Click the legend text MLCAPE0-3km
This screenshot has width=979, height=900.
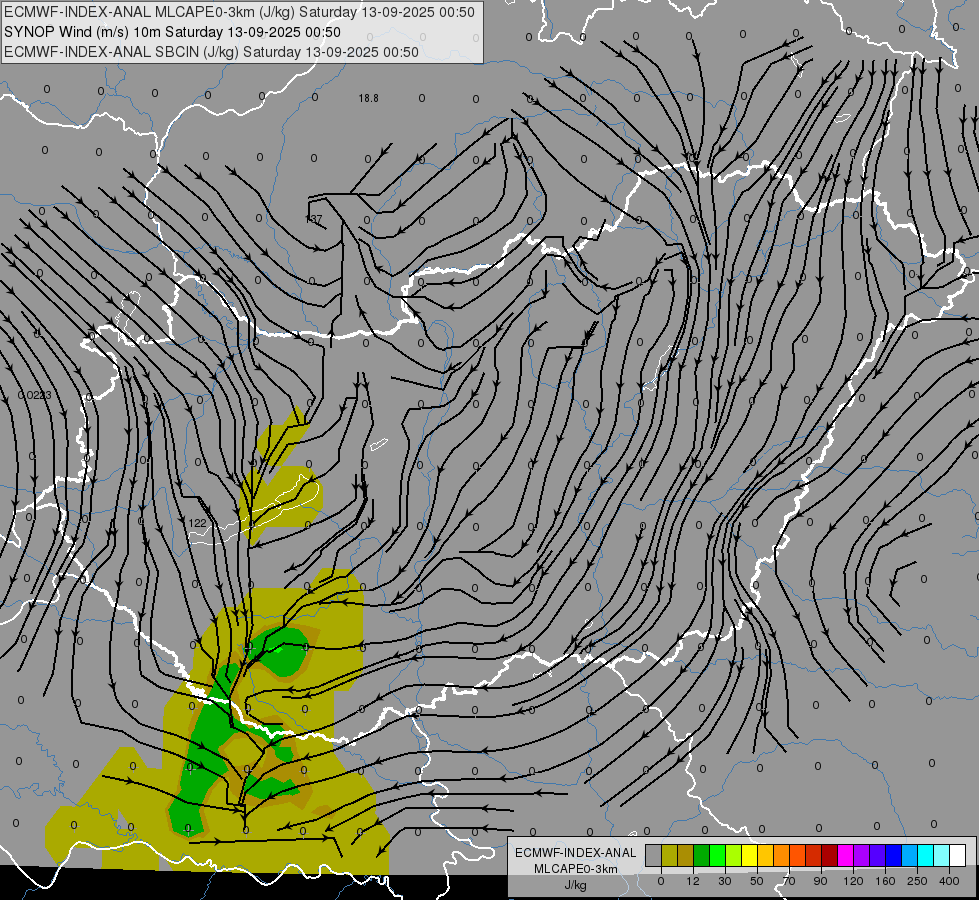pyautogui.click(x=576, y=869)
